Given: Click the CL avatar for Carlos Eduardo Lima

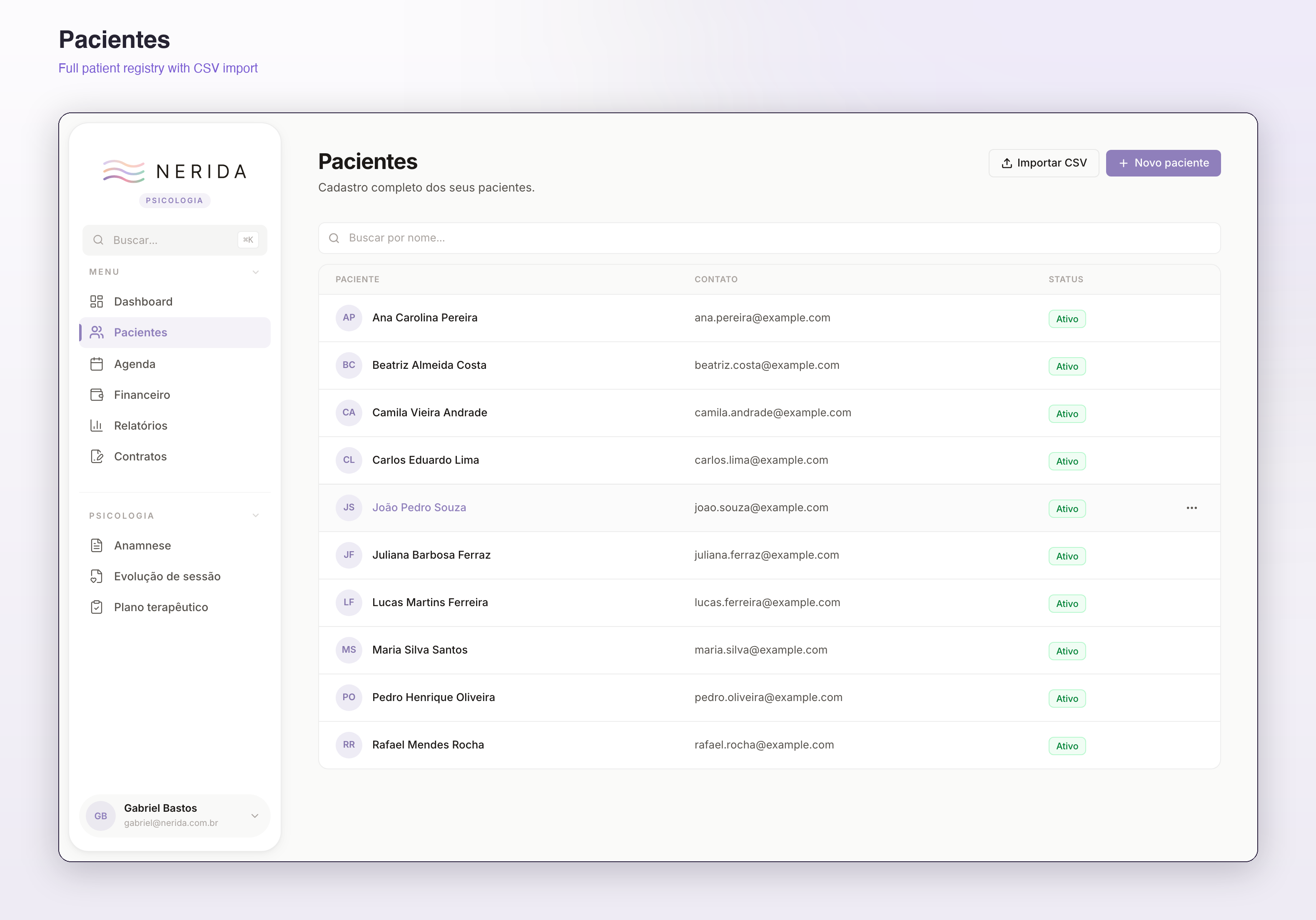Looking at the screenshot, I should point(349,460).
